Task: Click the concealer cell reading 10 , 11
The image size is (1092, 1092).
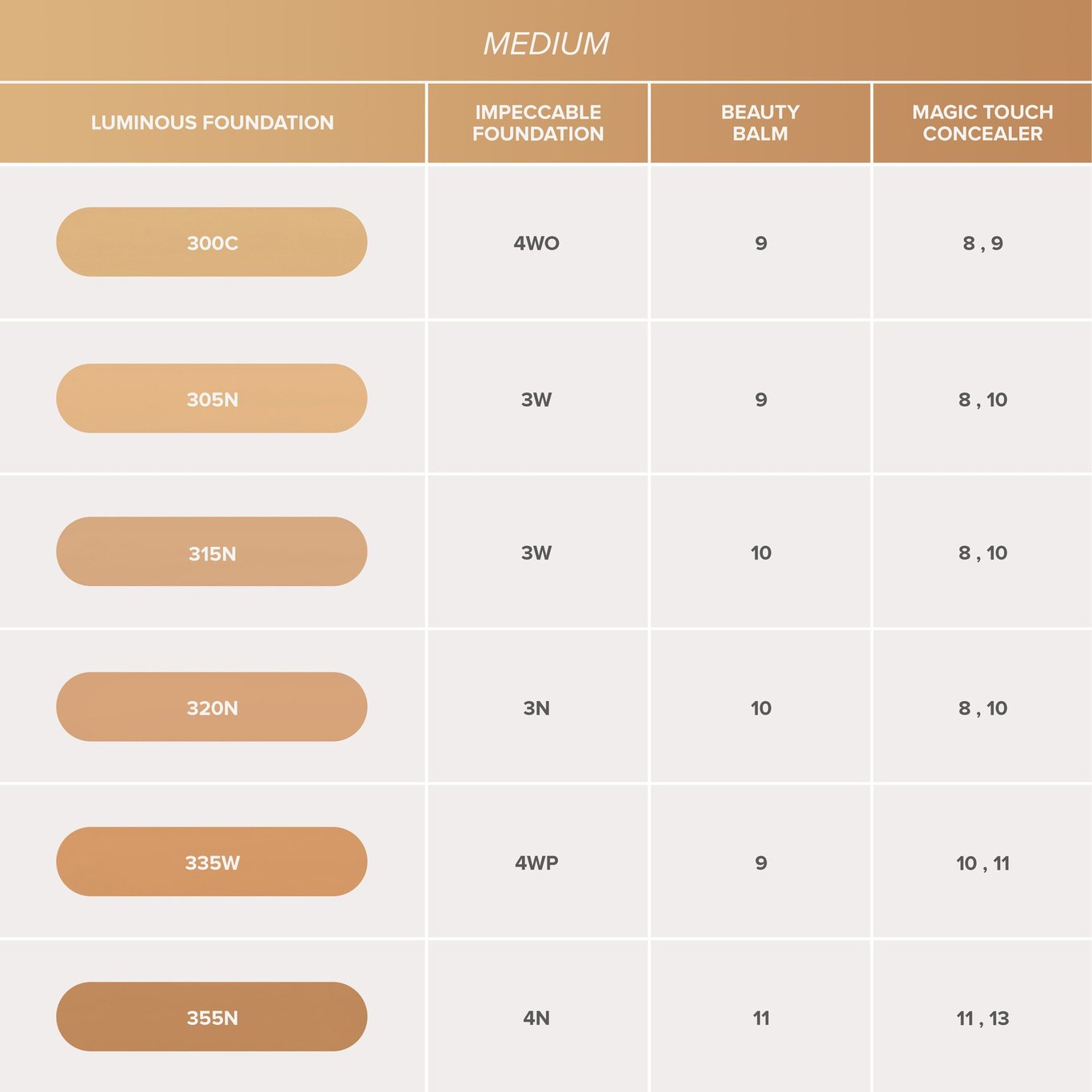Action: 982,863
